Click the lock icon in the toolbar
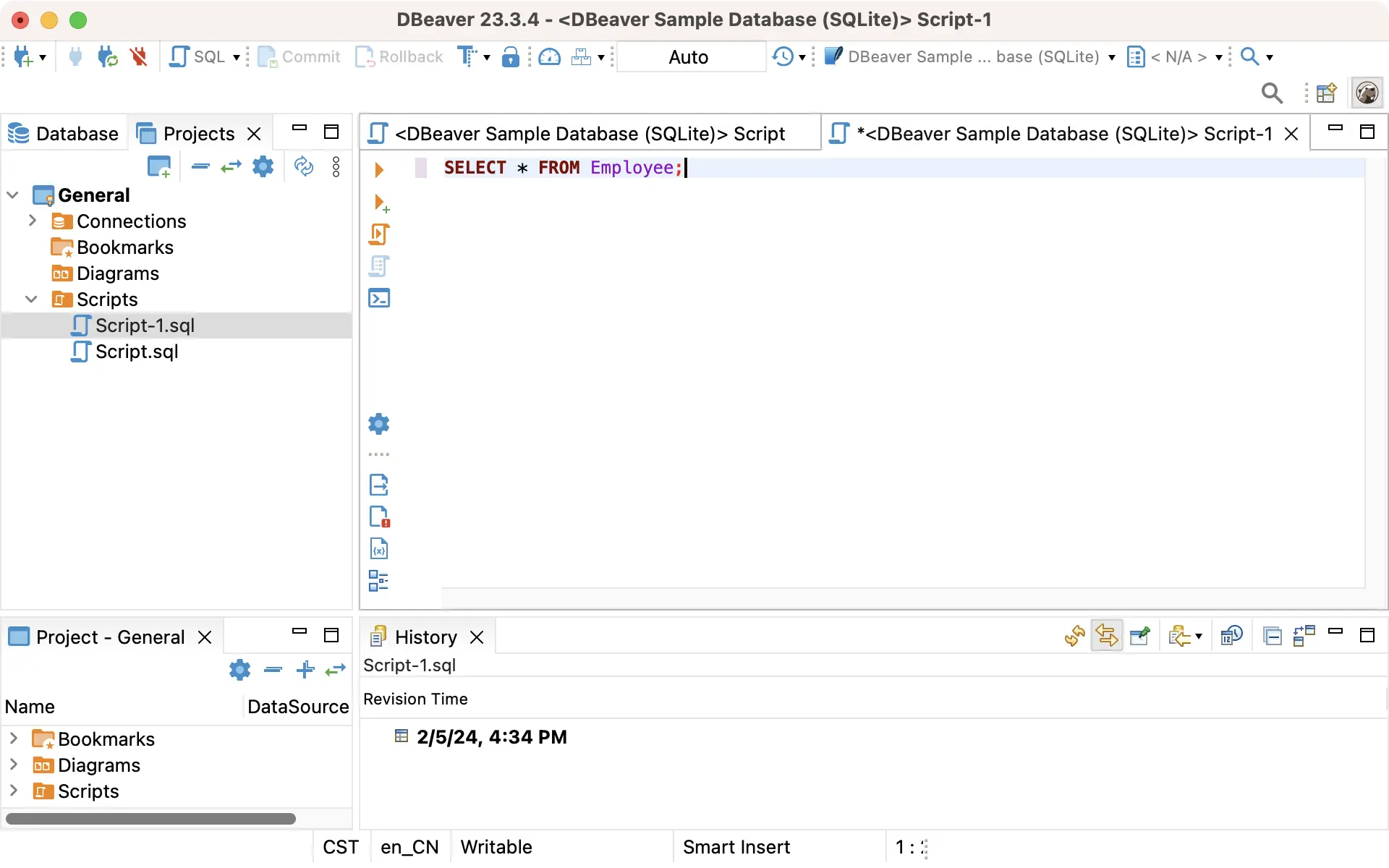Image resolution: width=1389 pixels, height=868 pixels. point(511,56)
